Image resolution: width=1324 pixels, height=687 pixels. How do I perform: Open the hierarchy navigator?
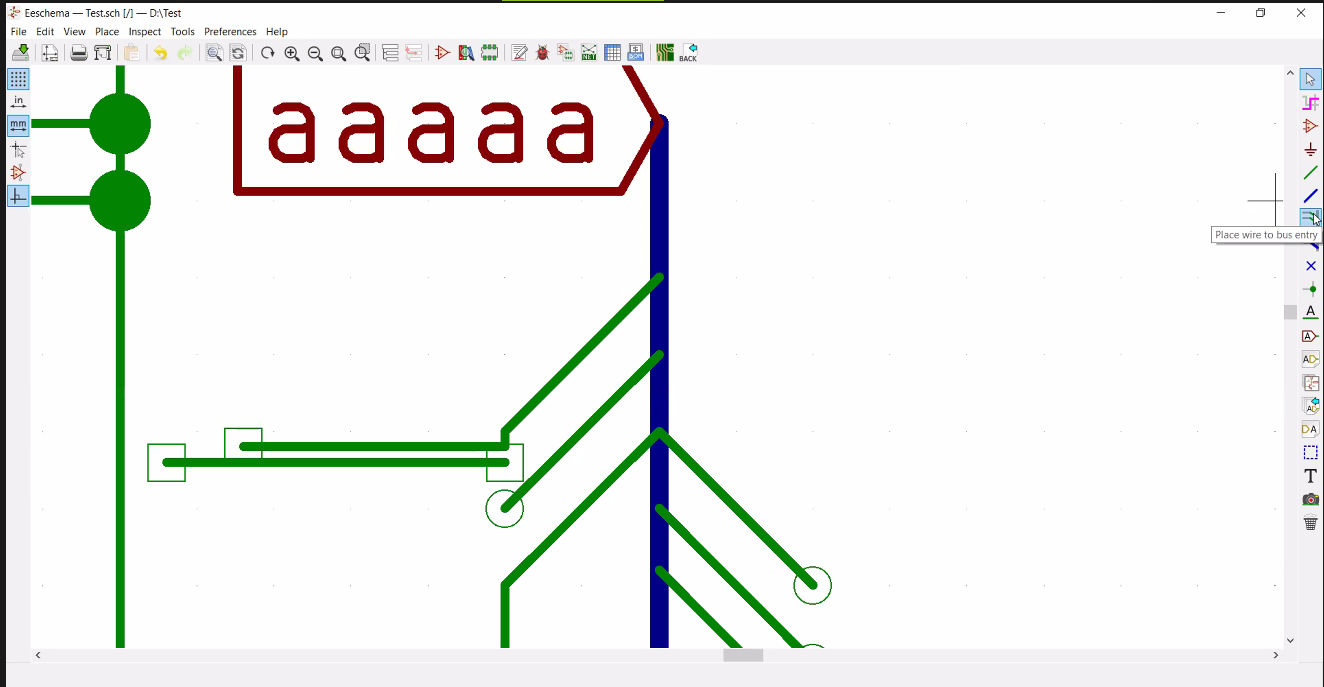click(390, 53)
